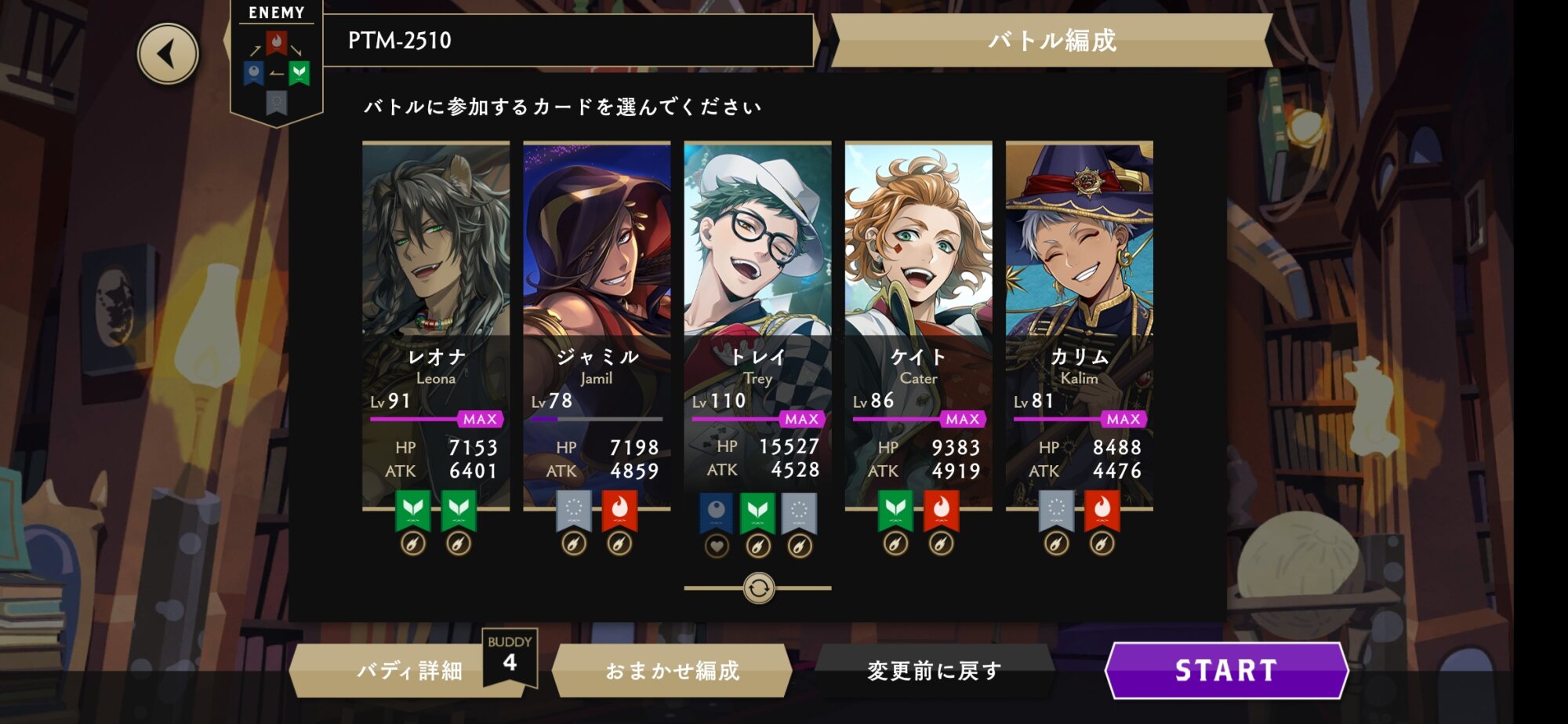This screenshot has height=724, width=1568.
Task: Click the card swap refresh icon under Trey
Action: 759,588
